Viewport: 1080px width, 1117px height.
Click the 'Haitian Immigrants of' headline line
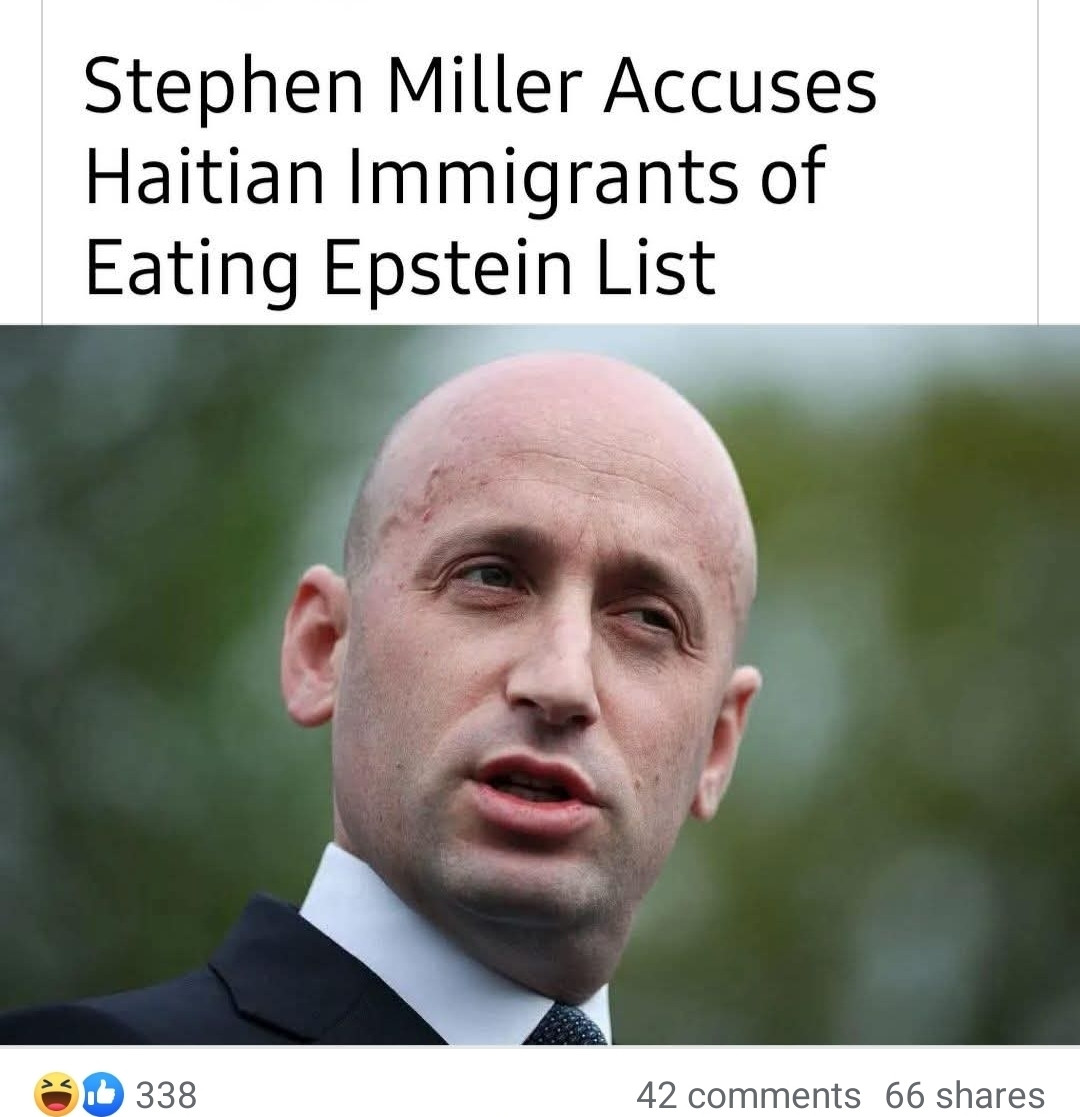(x=455, y=177)
